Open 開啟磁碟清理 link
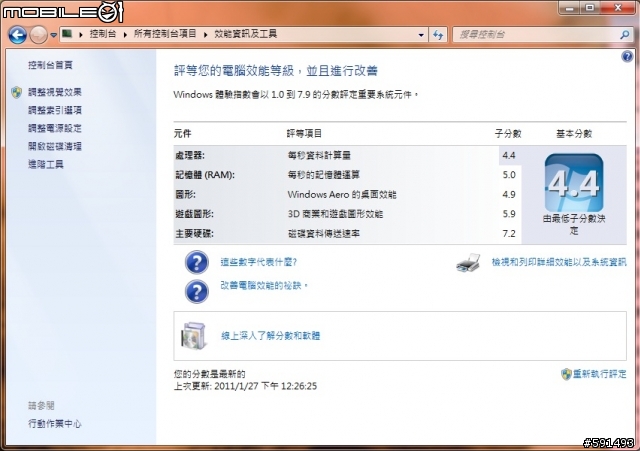 [x=55, y=146]
